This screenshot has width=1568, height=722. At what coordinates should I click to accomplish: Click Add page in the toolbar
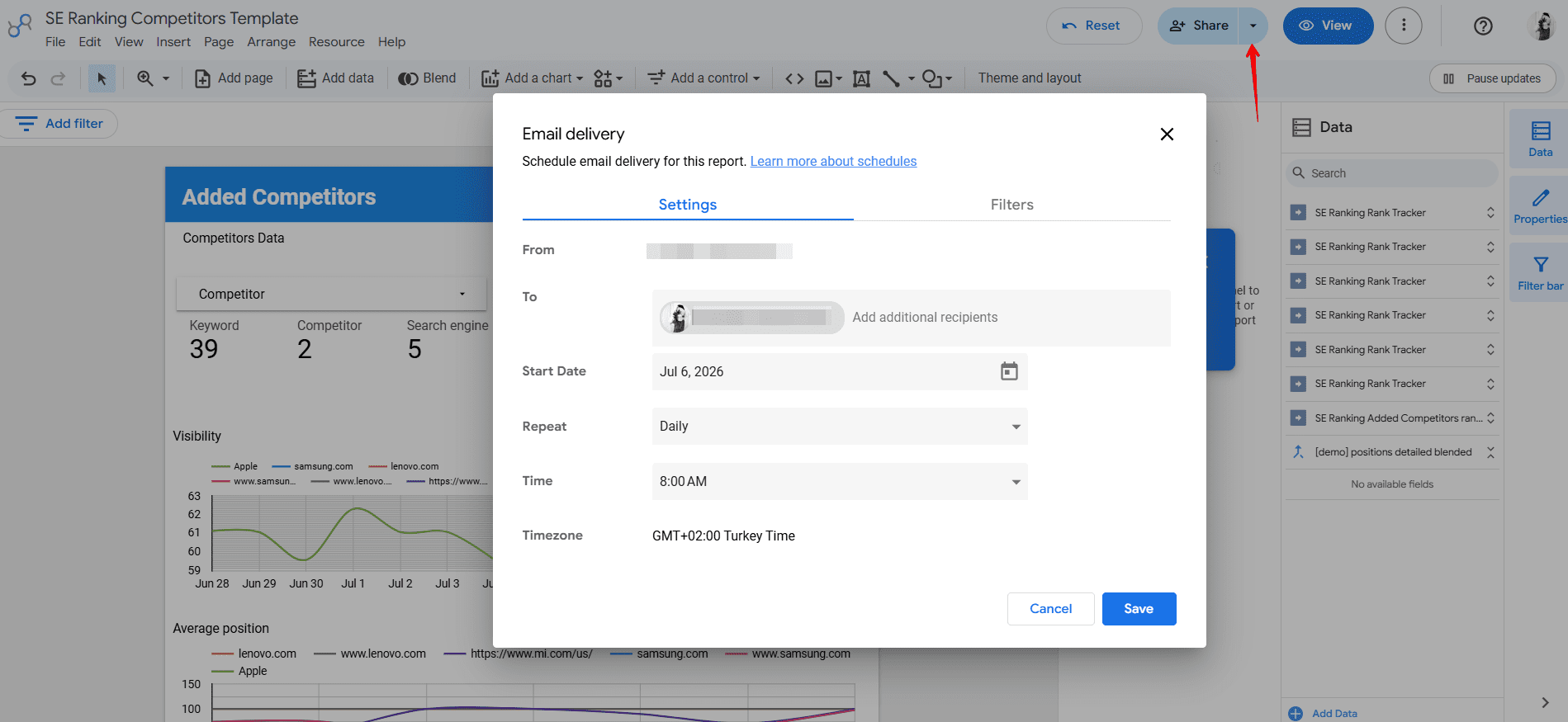(234, 78)
